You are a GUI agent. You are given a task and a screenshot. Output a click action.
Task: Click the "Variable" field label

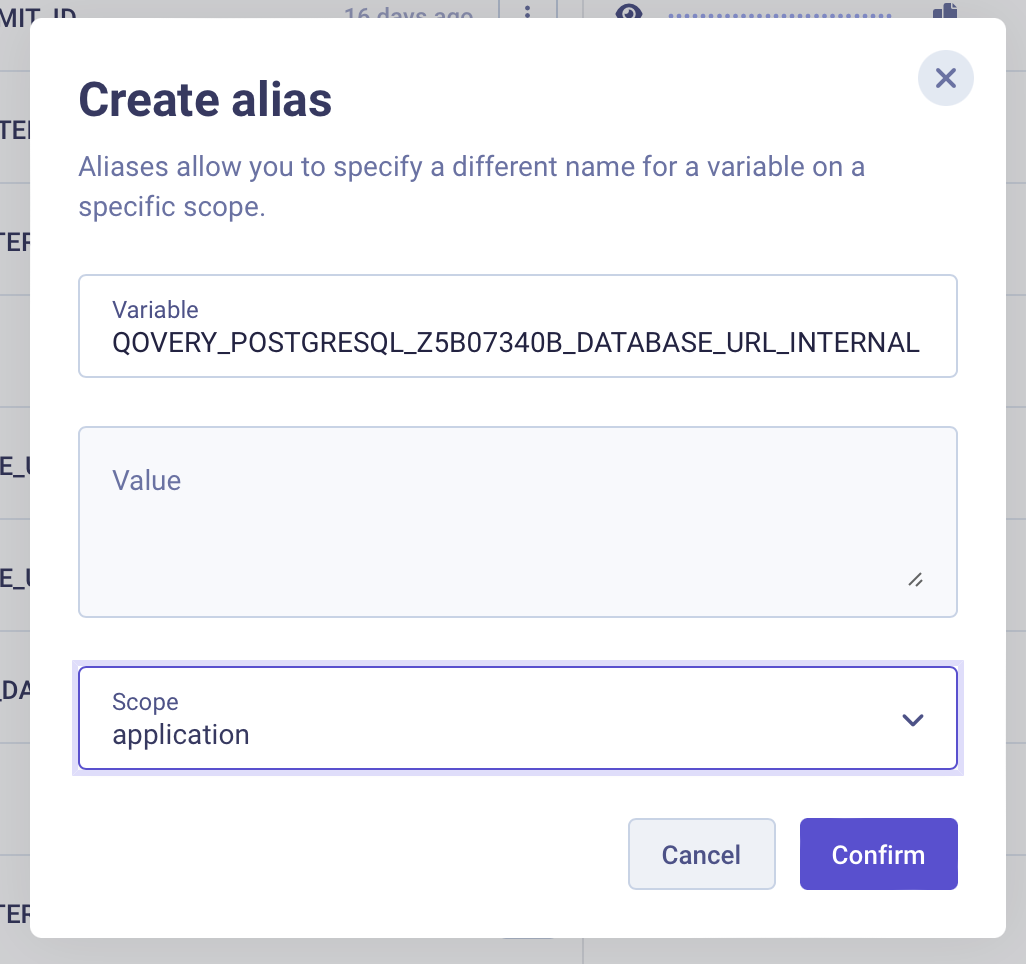(x=155, y=309)
